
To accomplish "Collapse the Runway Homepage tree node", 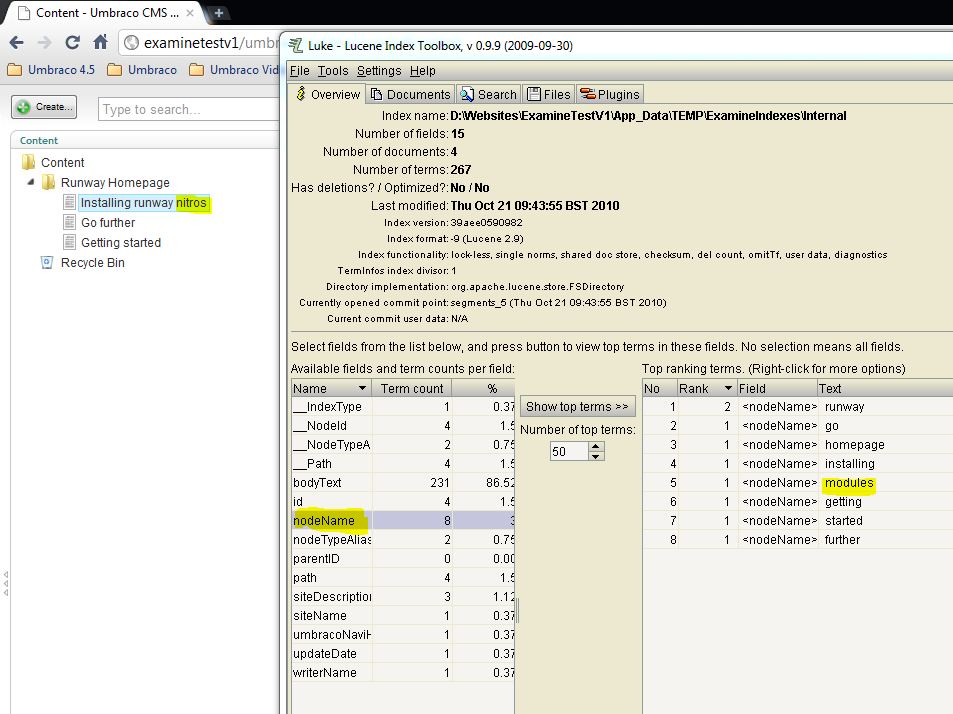I will pos(30,182).
